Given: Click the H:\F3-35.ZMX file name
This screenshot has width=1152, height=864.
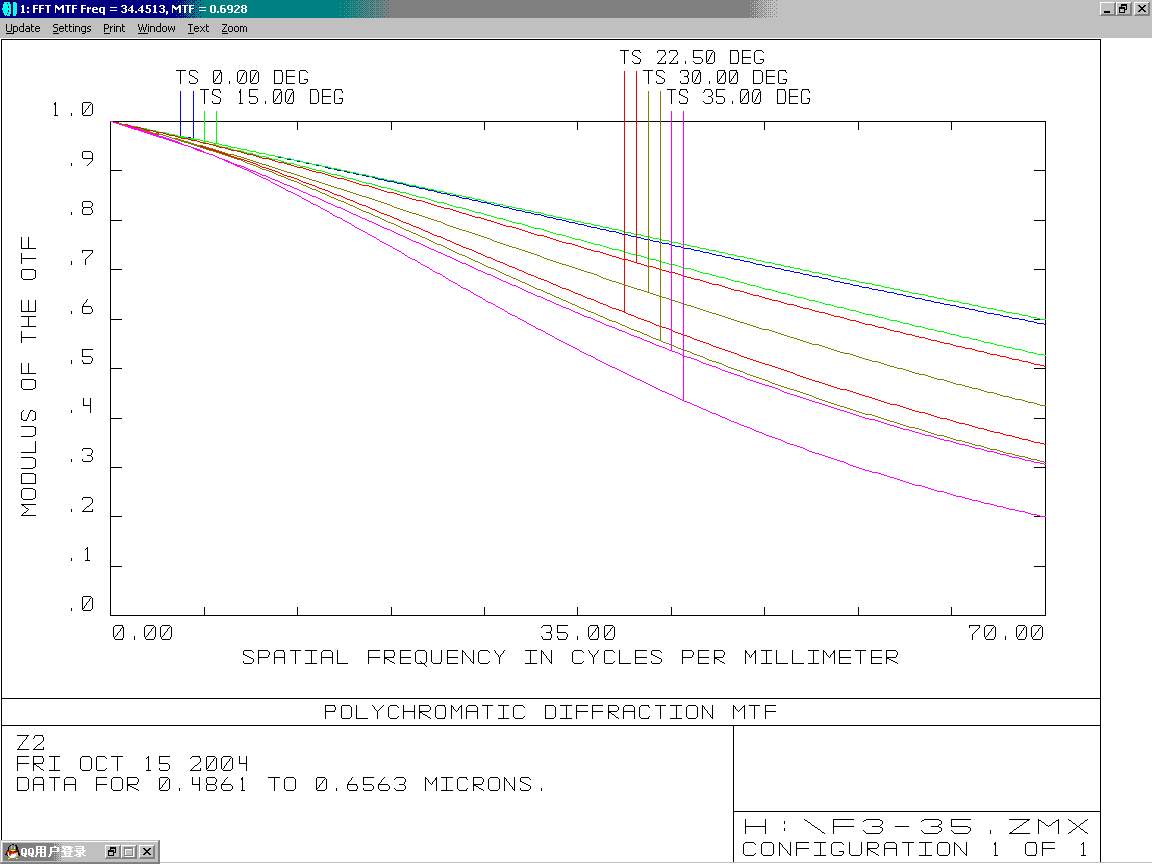Looking at the screenshot, I should pos(915,827).
